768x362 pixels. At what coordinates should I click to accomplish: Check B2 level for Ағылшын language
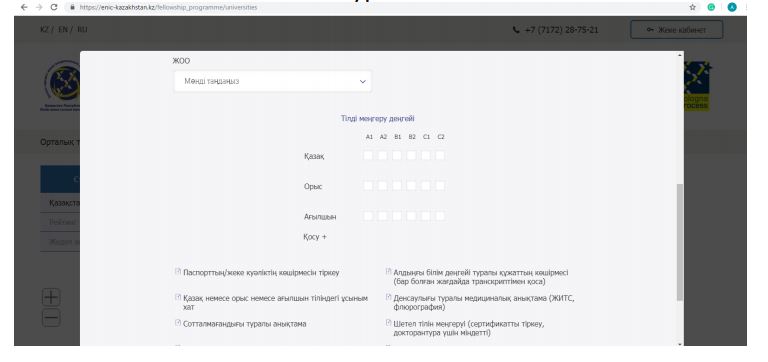pyautogui.click(x=411, y=216)
